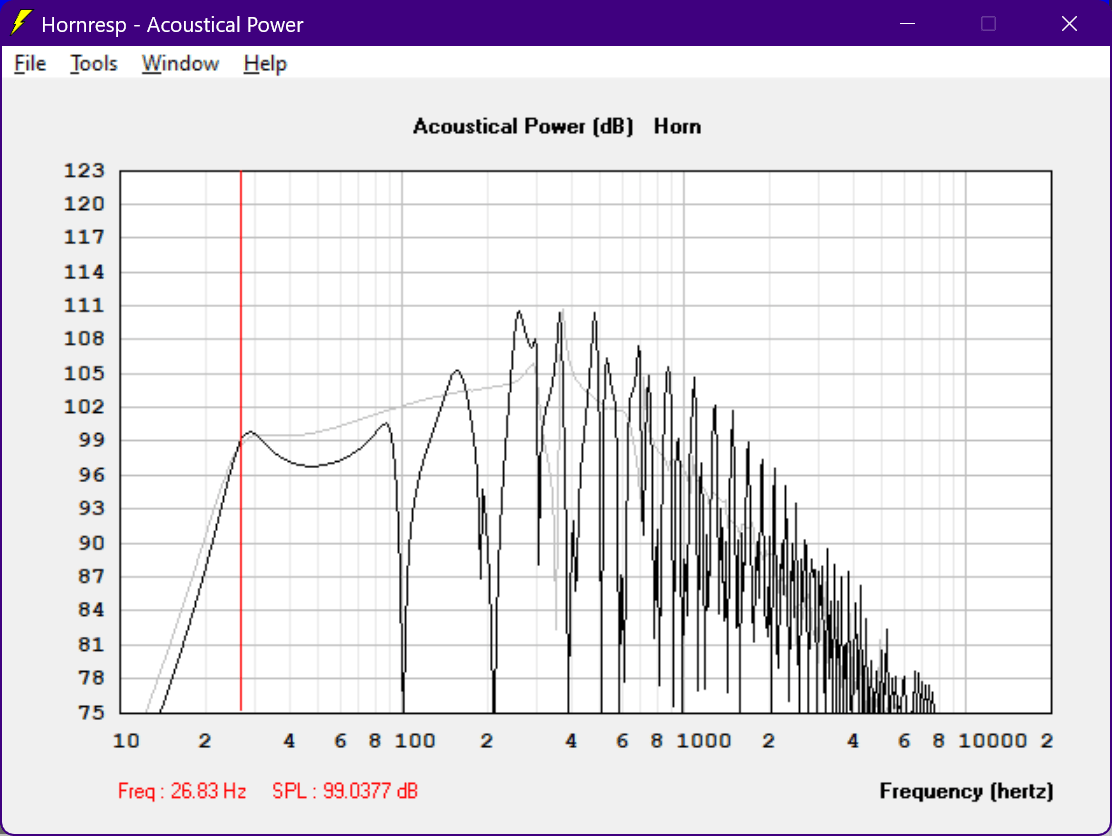Click the 75 value on the dB axis
This screenshot has height=836, width=1112.
click(x=91, y=712)
